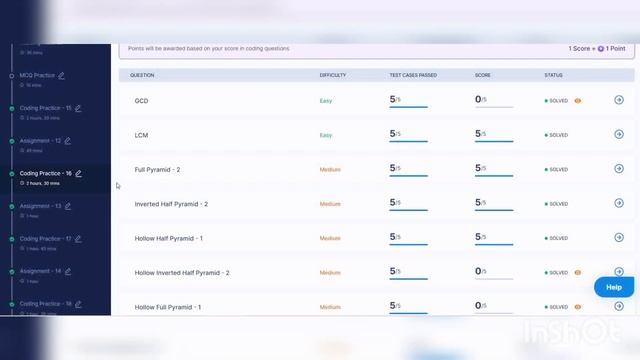This screenshot has width=640, height=360.
Task: Open Assignment - 13 in sidebar
Action: [40, 206]
